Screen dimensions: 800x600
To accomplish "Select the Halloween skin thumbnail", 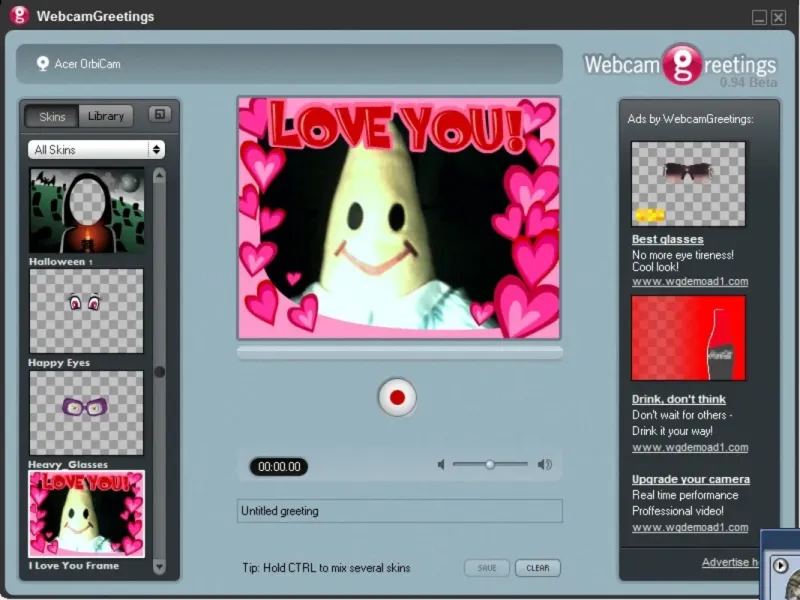I will click(86, 210).
